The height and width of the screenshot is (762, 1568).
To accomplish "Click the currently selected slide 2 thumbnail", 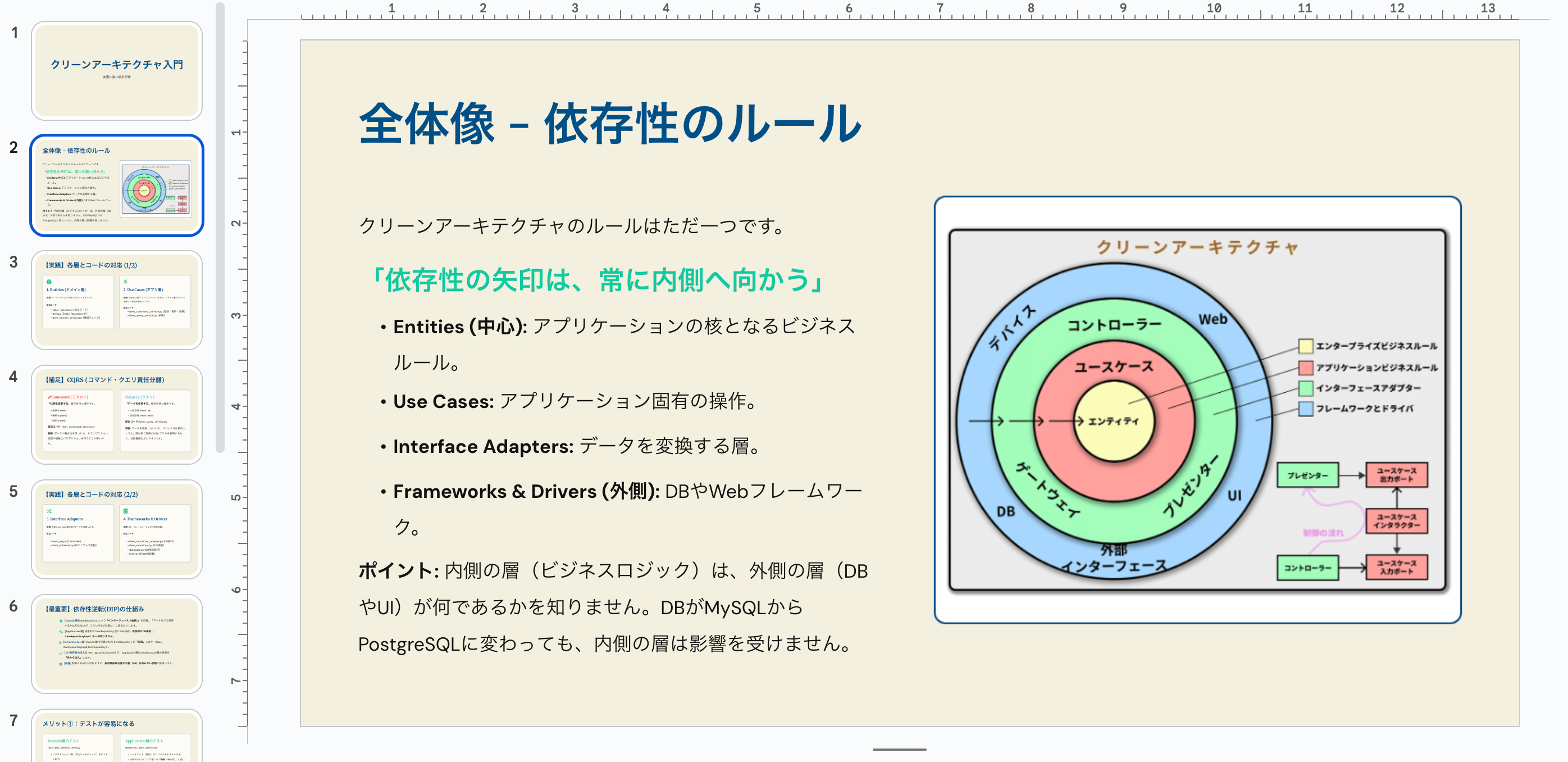I will [x=116, y=185].
